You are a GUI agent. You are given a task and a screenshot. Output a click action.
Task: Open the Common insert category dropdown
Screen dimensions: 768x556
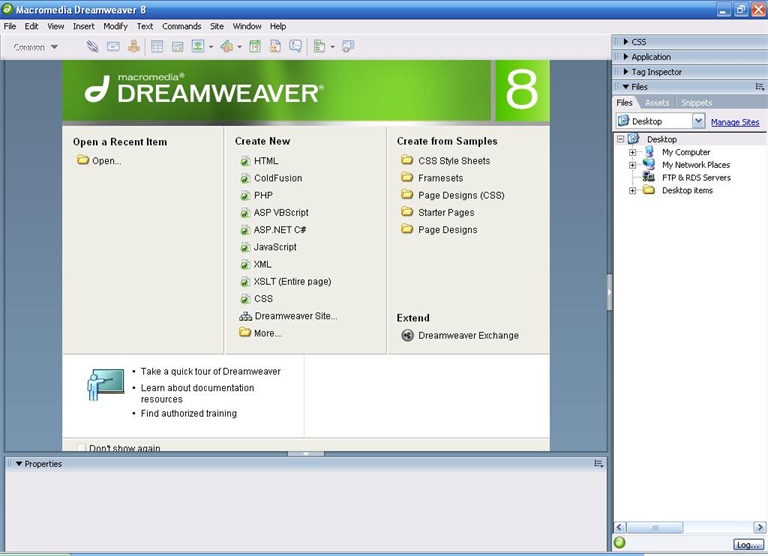point(35,47)
